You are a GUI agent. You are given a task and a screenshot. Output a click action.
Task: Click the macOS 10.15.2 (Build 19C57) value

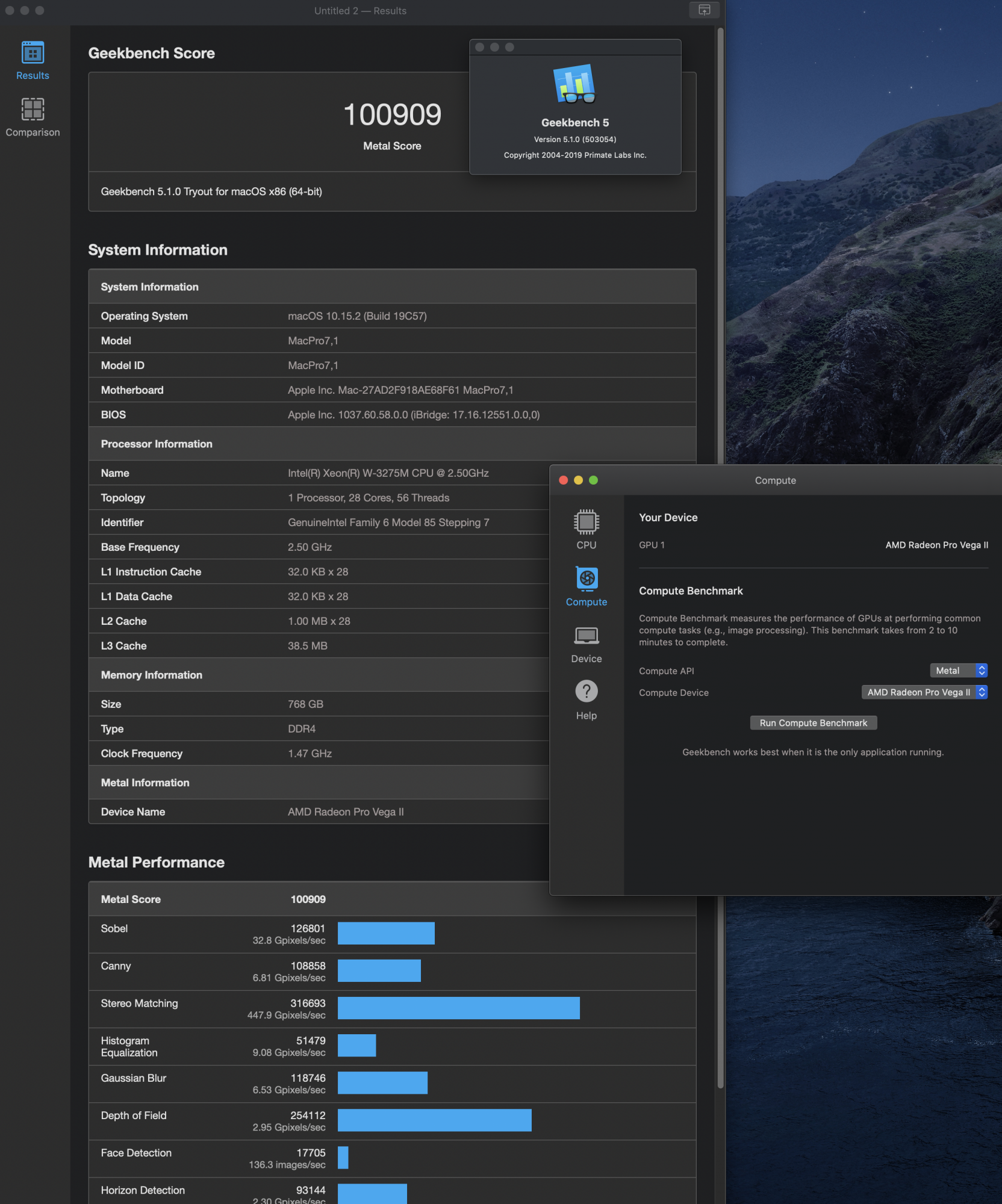point(357,316)
